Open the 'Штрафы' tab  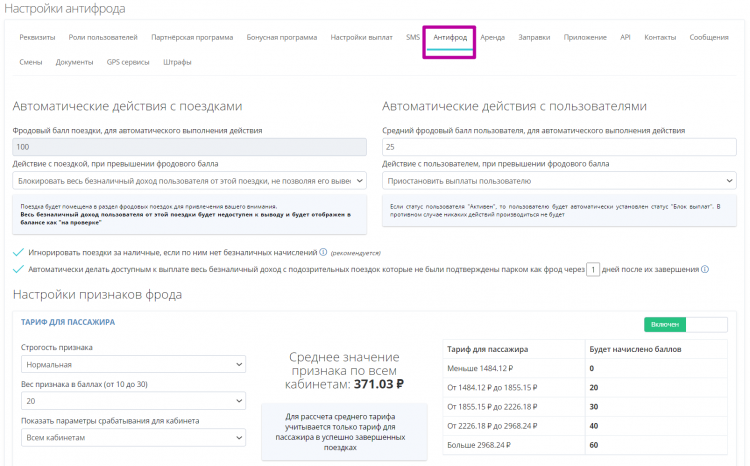[x=177, y=62]
